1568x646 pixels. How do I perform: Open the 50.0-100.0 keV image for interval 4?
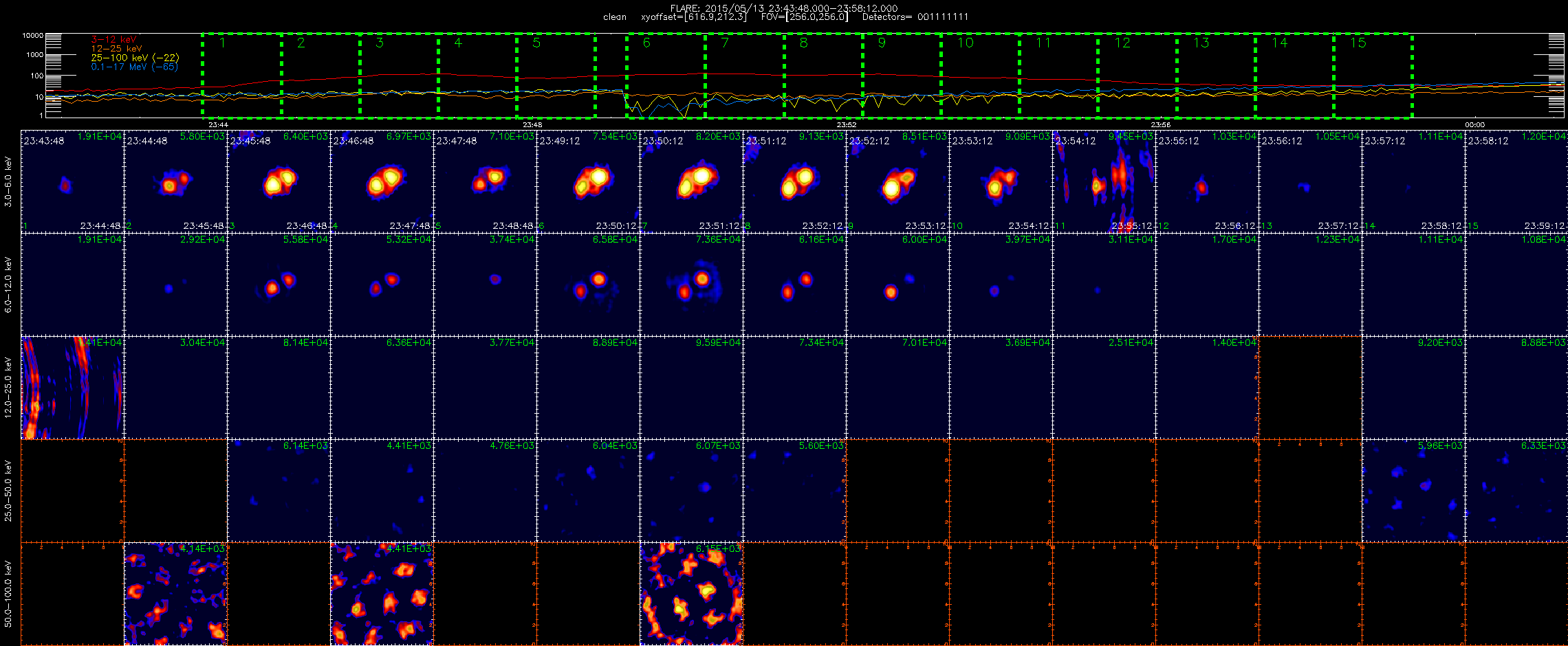click(382, 594)
